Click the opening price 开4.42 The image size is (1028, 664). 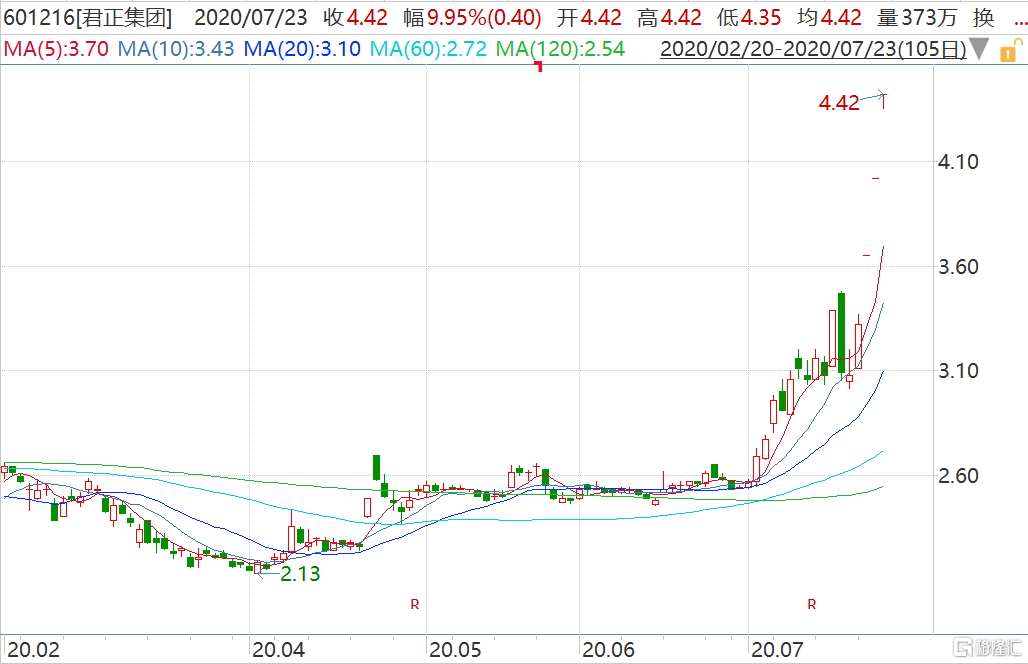589,18
